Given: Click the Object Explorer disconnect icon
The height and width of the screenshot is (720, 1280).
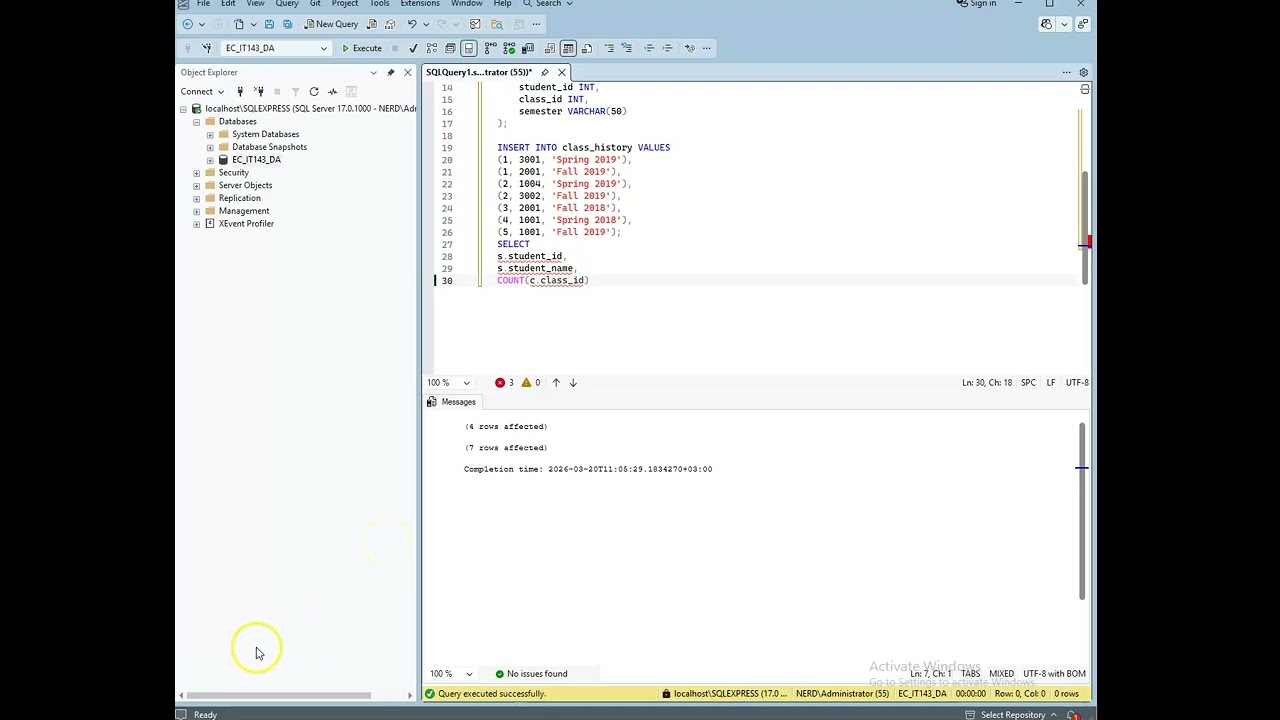Looking at the screenshot, I should pyautogui.click(x=259, y=92).
